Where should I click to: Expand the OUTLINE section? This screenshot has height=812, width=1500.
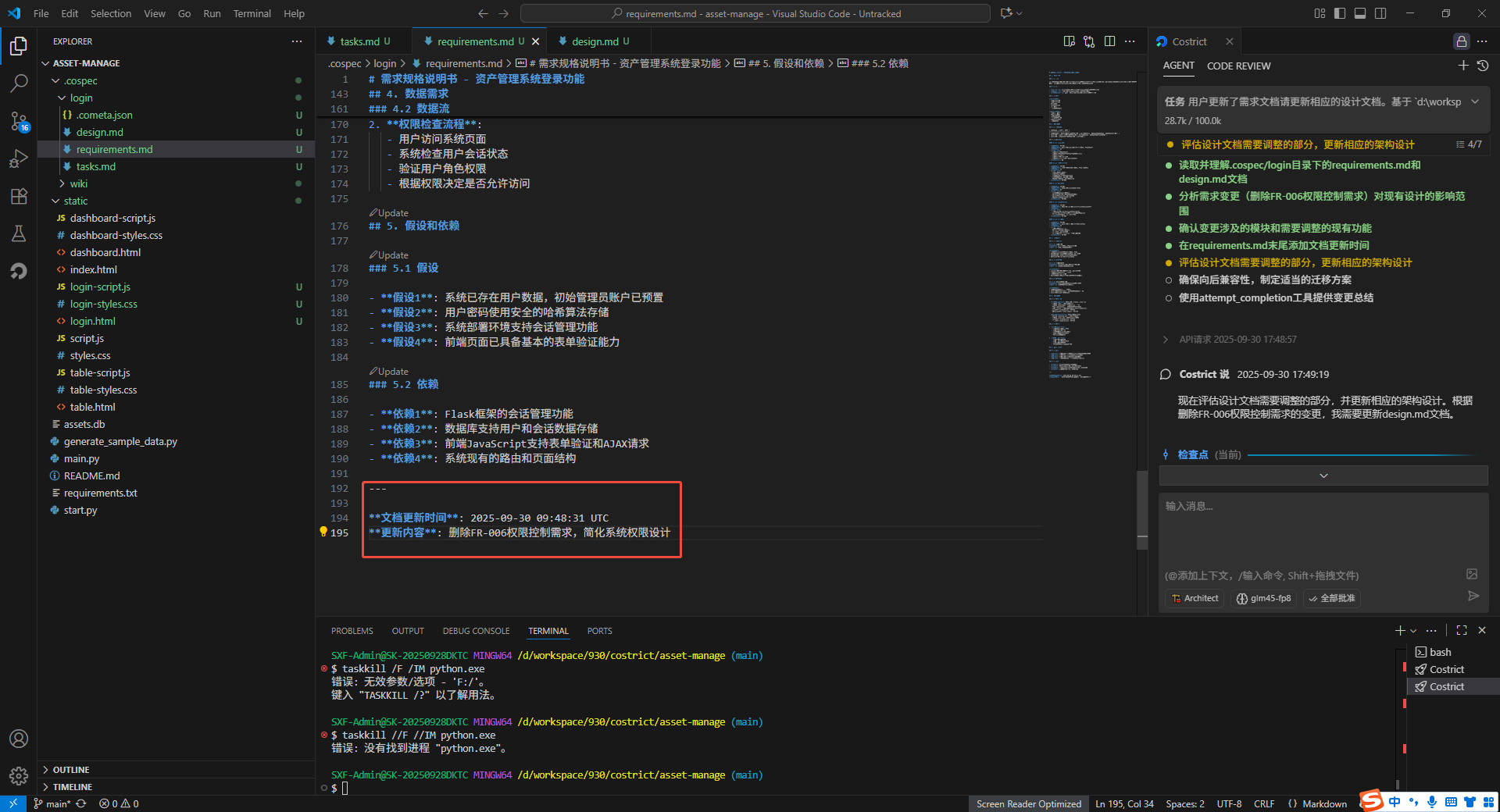[x=70, y=770]
